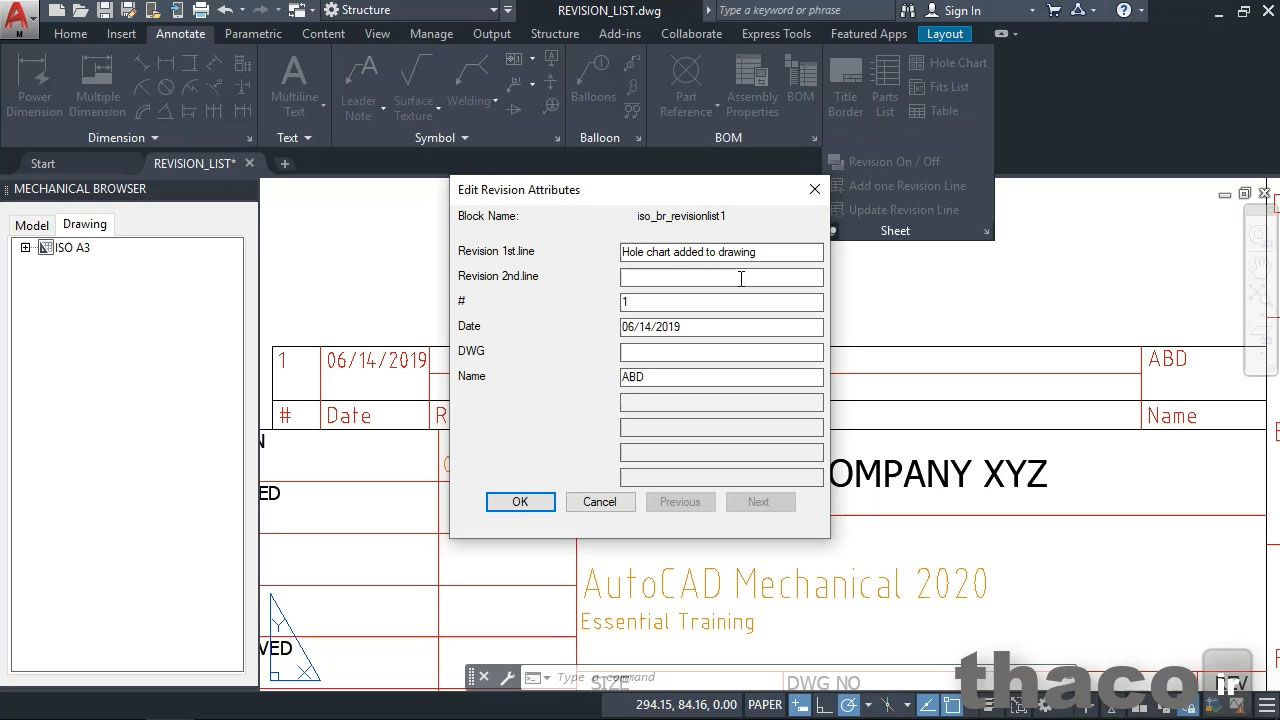
Task: Toggle polar tracking in status bar
Action: (x=849, y=705)
